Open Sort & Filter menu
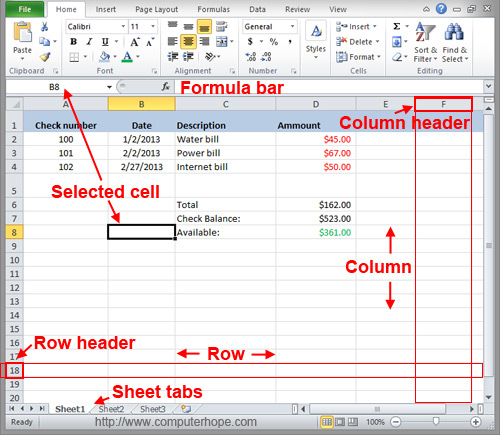Image resolution: width=500 pixels, height=435 pixels. tap(425, 42)
